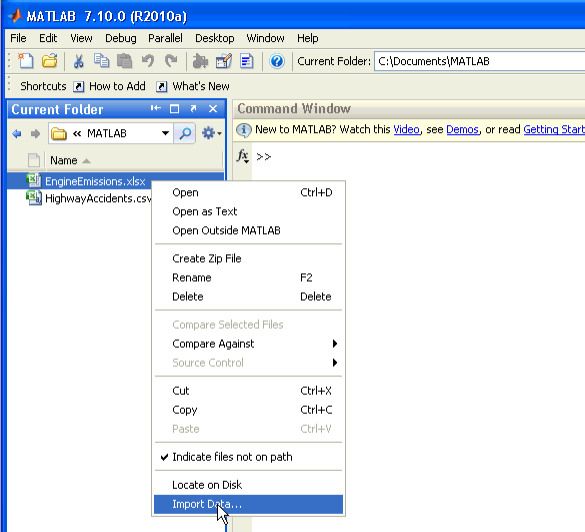Click the Cut scissors toolbar icon
Image resolution: width=585 pixels, height=532 pixels.
click(78, 61)
